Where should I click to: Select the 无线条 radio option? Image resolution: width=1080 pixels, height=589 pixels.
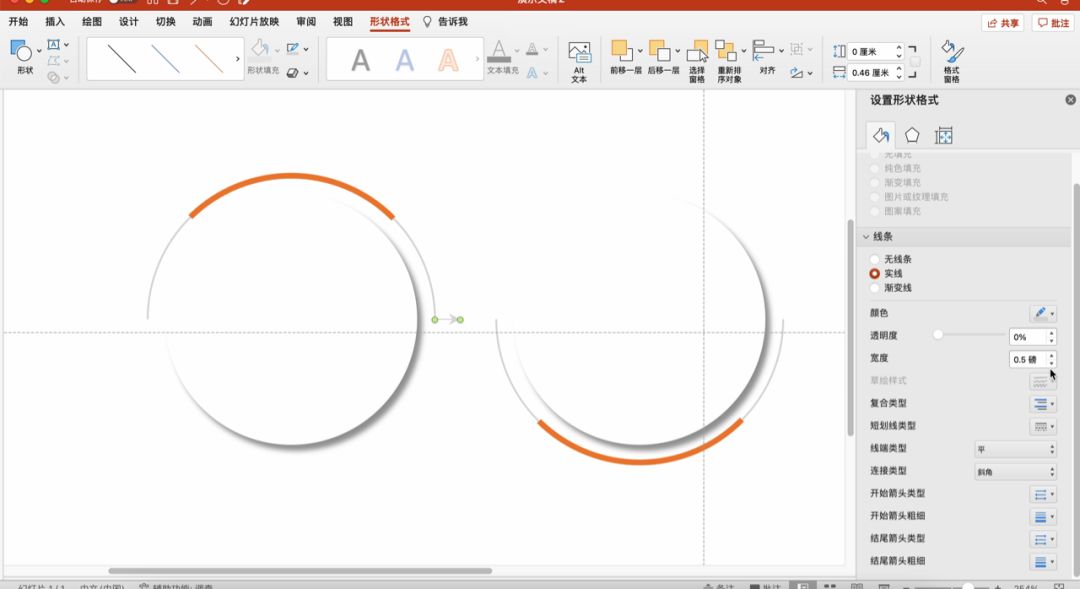(x=875, y=259)
